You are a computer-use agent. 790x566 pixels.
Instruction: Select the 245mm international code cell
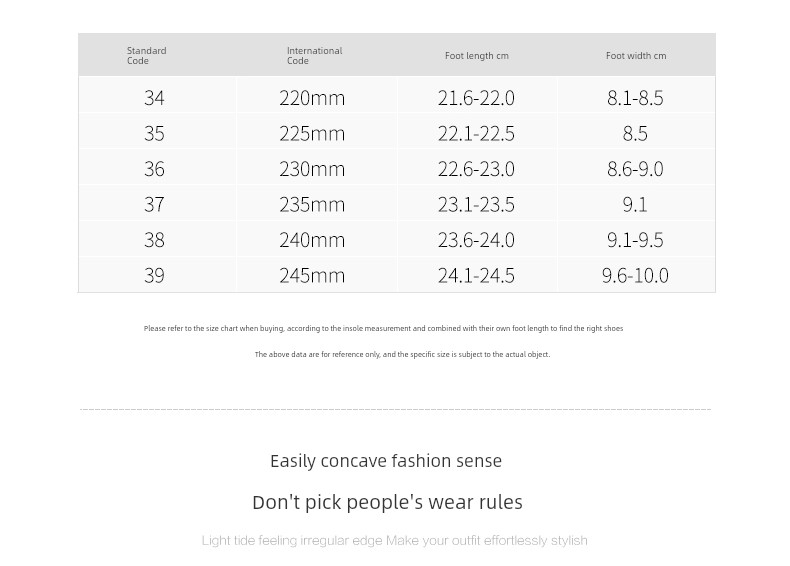(x=312, y=276)
